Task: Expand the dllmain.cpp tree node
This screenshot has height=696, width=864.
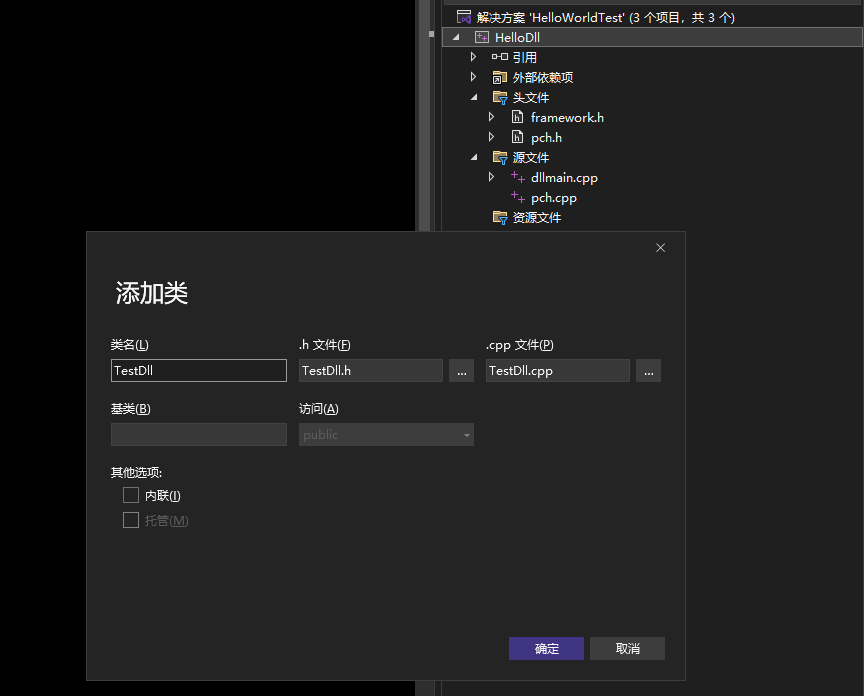Action: [x=490, y=177]
